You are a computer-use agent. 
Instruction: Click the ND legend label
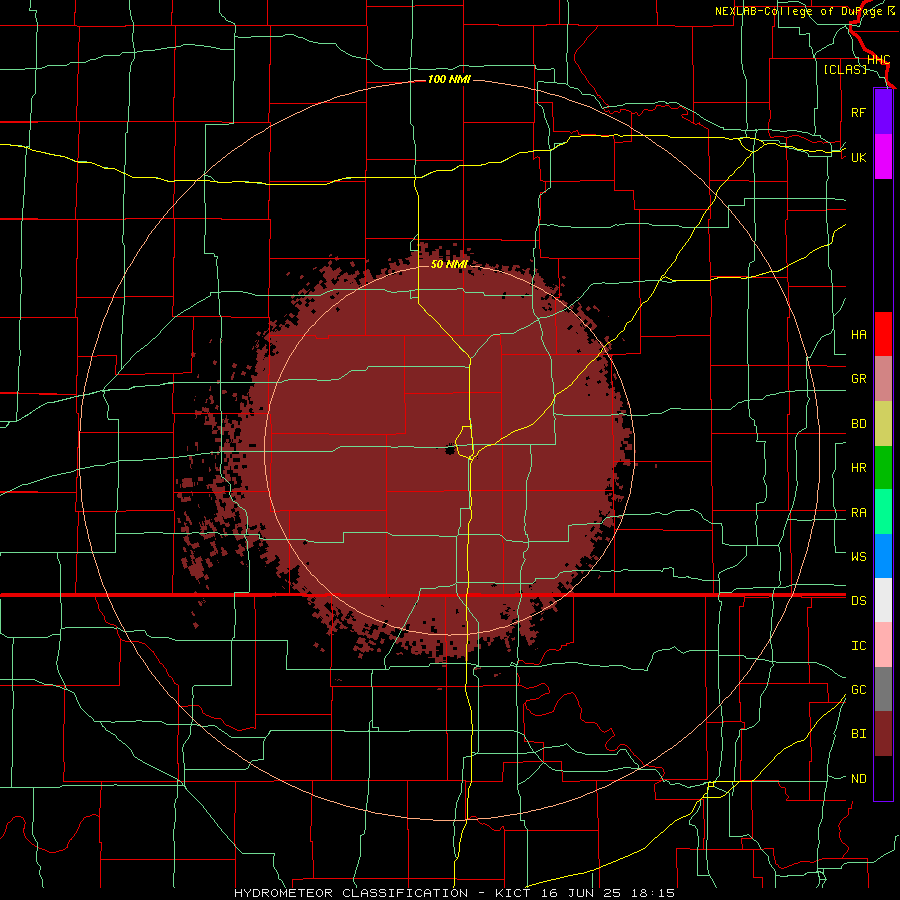858,779
